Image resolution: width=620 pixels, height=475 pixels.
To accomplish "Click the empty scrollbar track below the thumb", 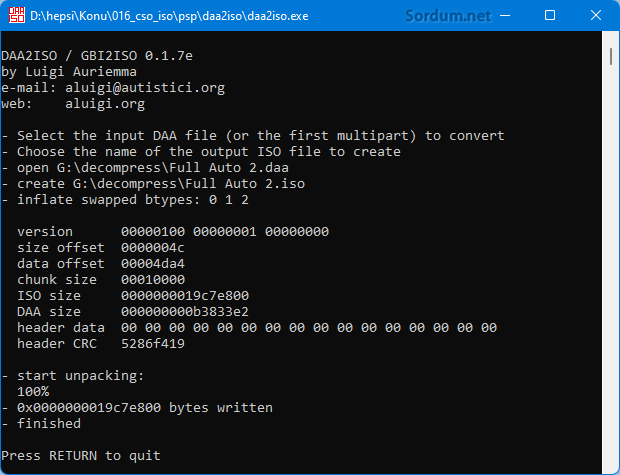I will click(x=611, y=269).
